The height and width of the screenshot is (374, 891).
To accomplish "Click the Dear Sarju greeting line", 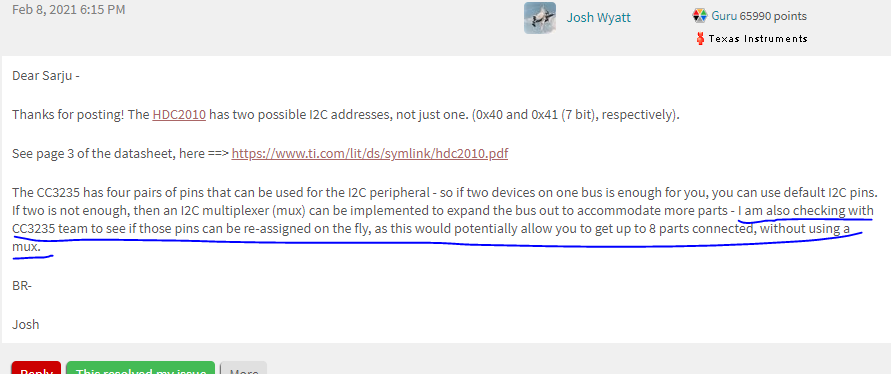I will click(45, 76).
